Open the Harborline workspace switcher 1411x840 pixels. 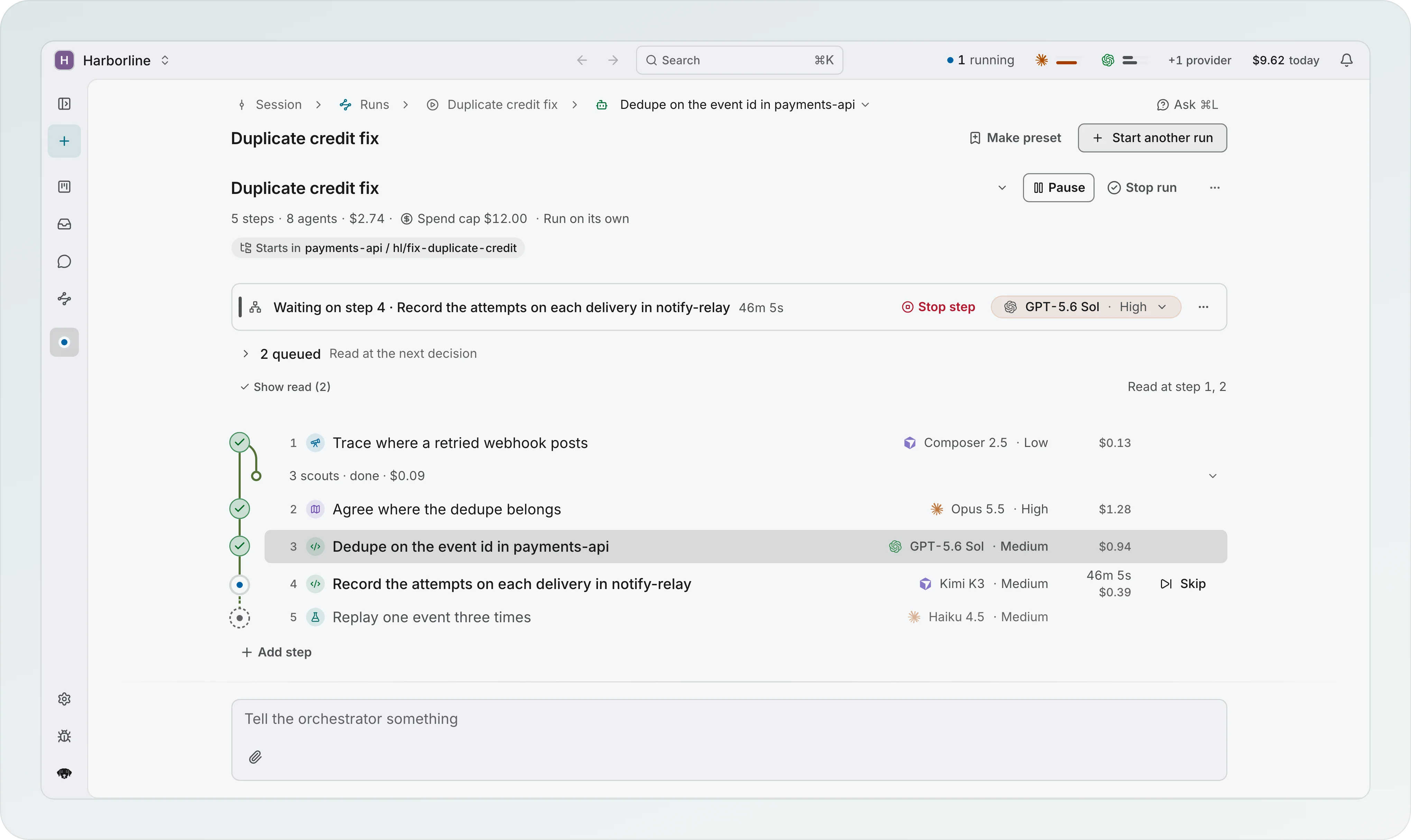tap(112, 60)
